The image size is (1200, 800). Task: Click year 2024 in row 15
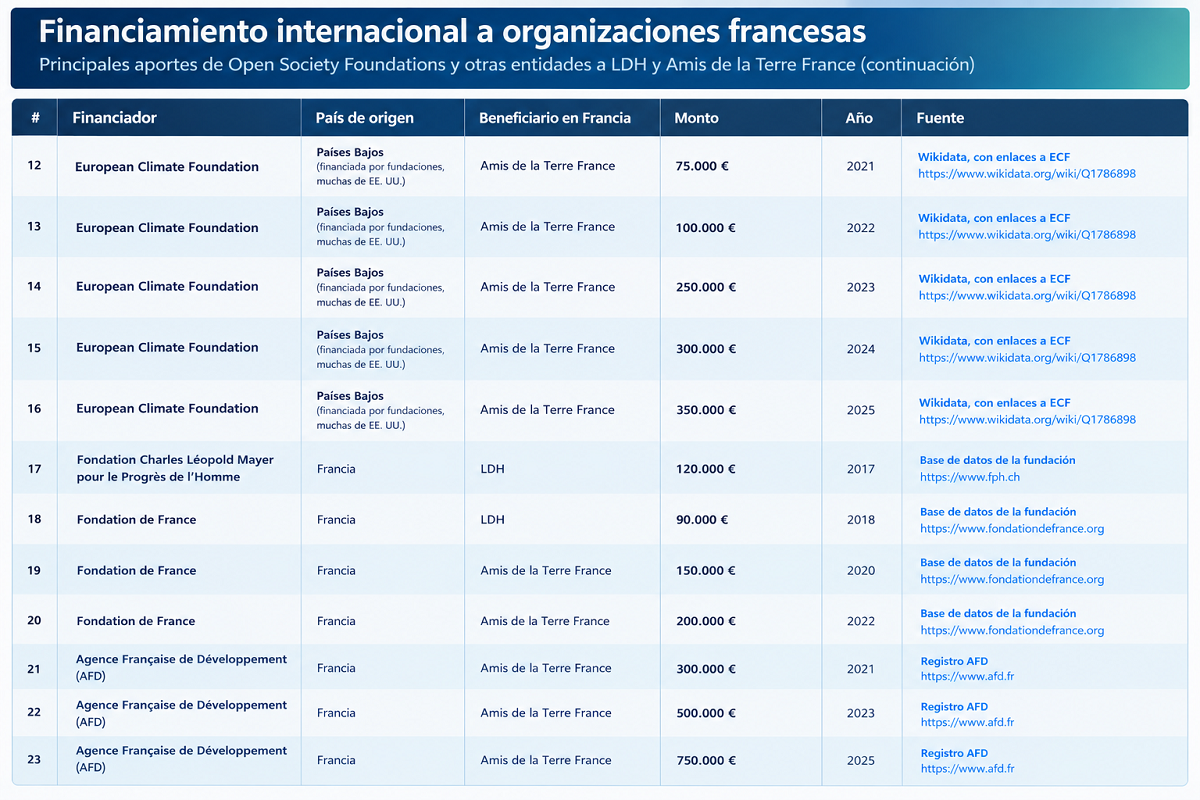point(860,349)
